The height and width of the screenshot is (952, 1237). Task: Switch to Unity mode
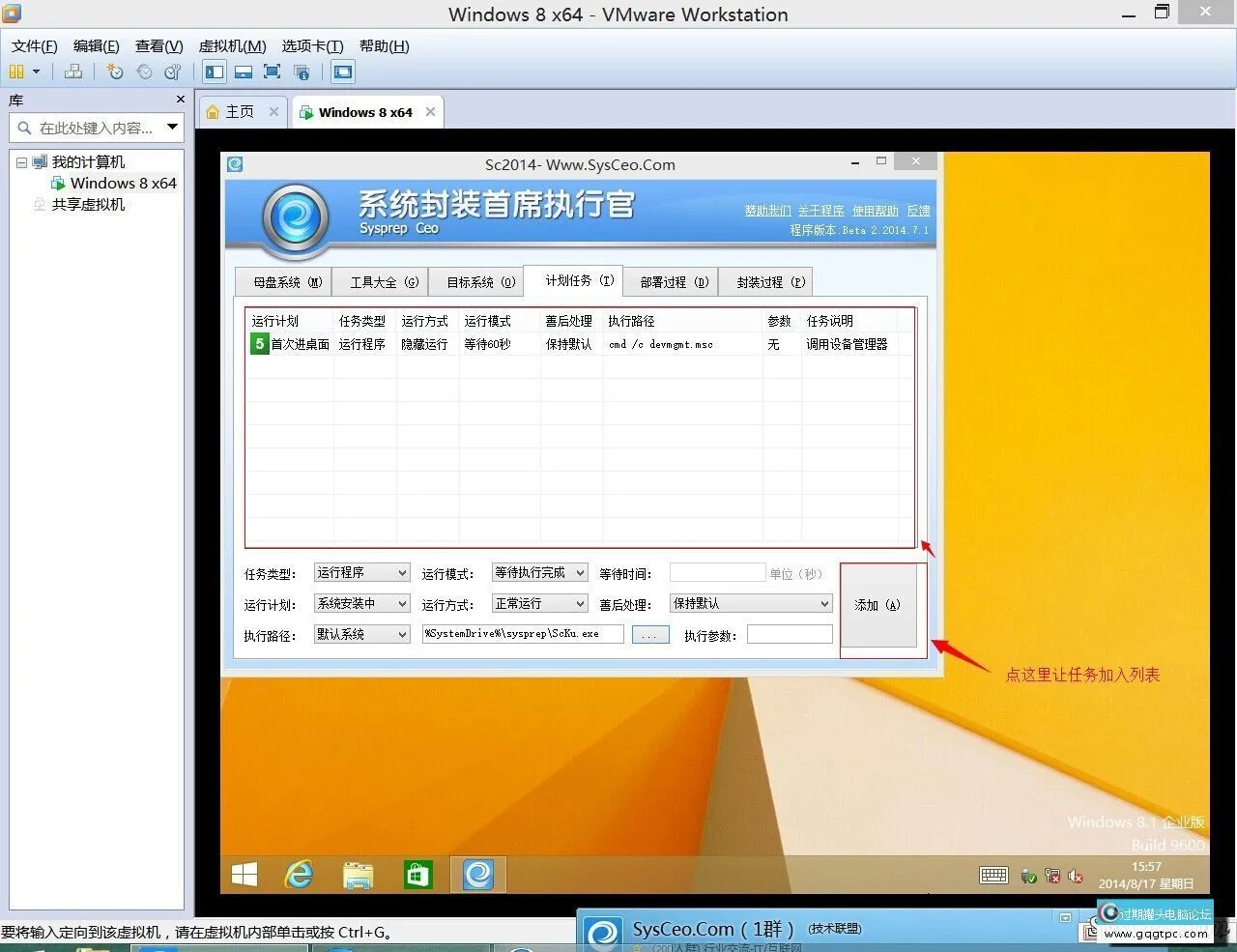[x=302, y=71]
